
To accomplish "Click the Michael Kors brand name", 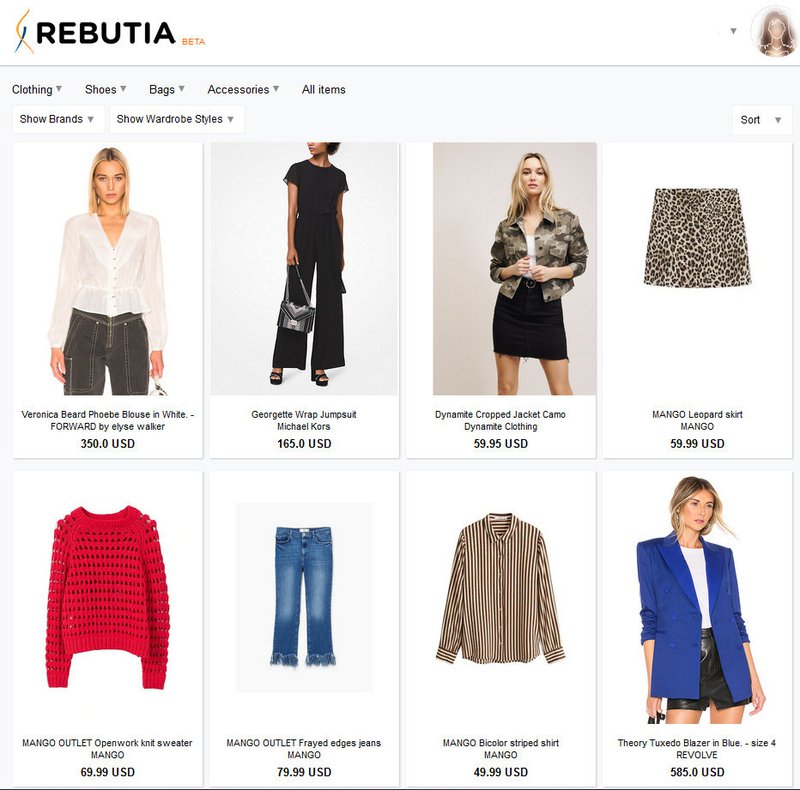I will coord(304,427).
